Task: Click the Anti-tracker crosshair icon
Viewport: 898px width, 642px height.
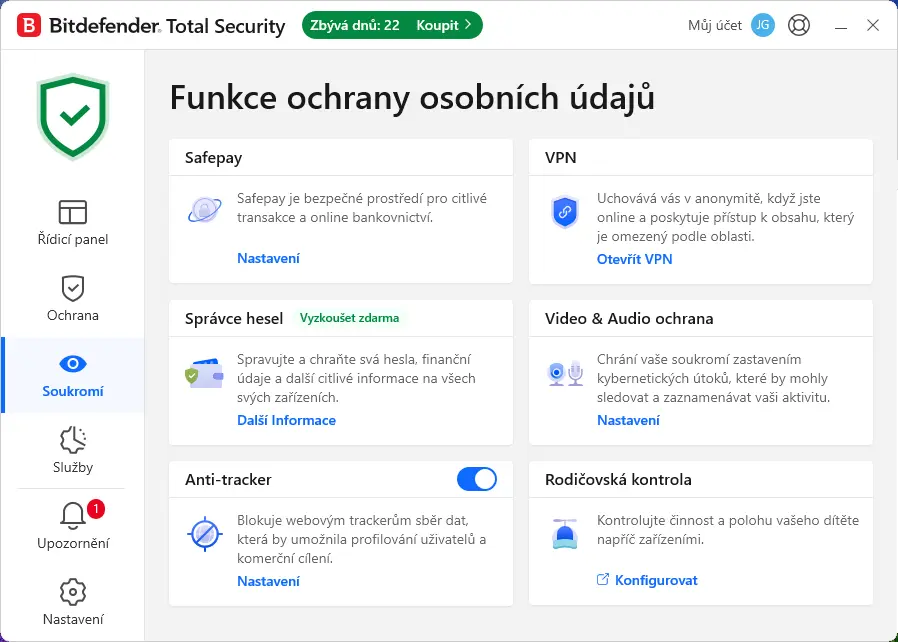Action: click(204, 534)
